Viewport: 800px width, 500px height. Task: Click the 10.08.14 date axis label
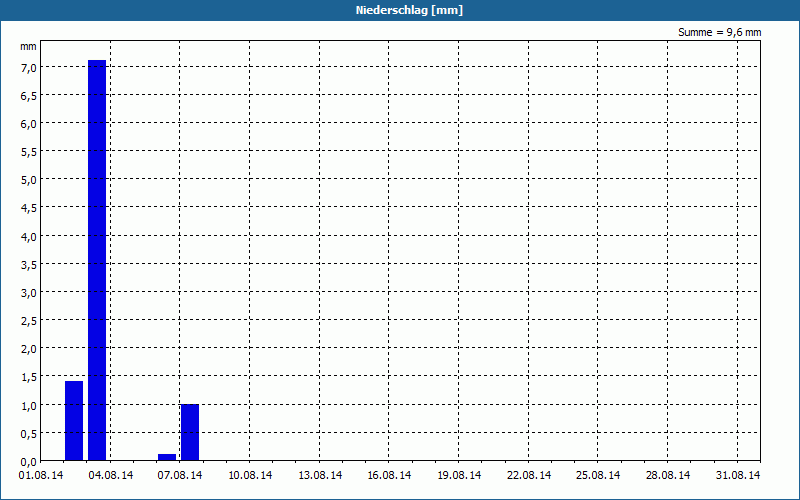[x=250, y=476]
